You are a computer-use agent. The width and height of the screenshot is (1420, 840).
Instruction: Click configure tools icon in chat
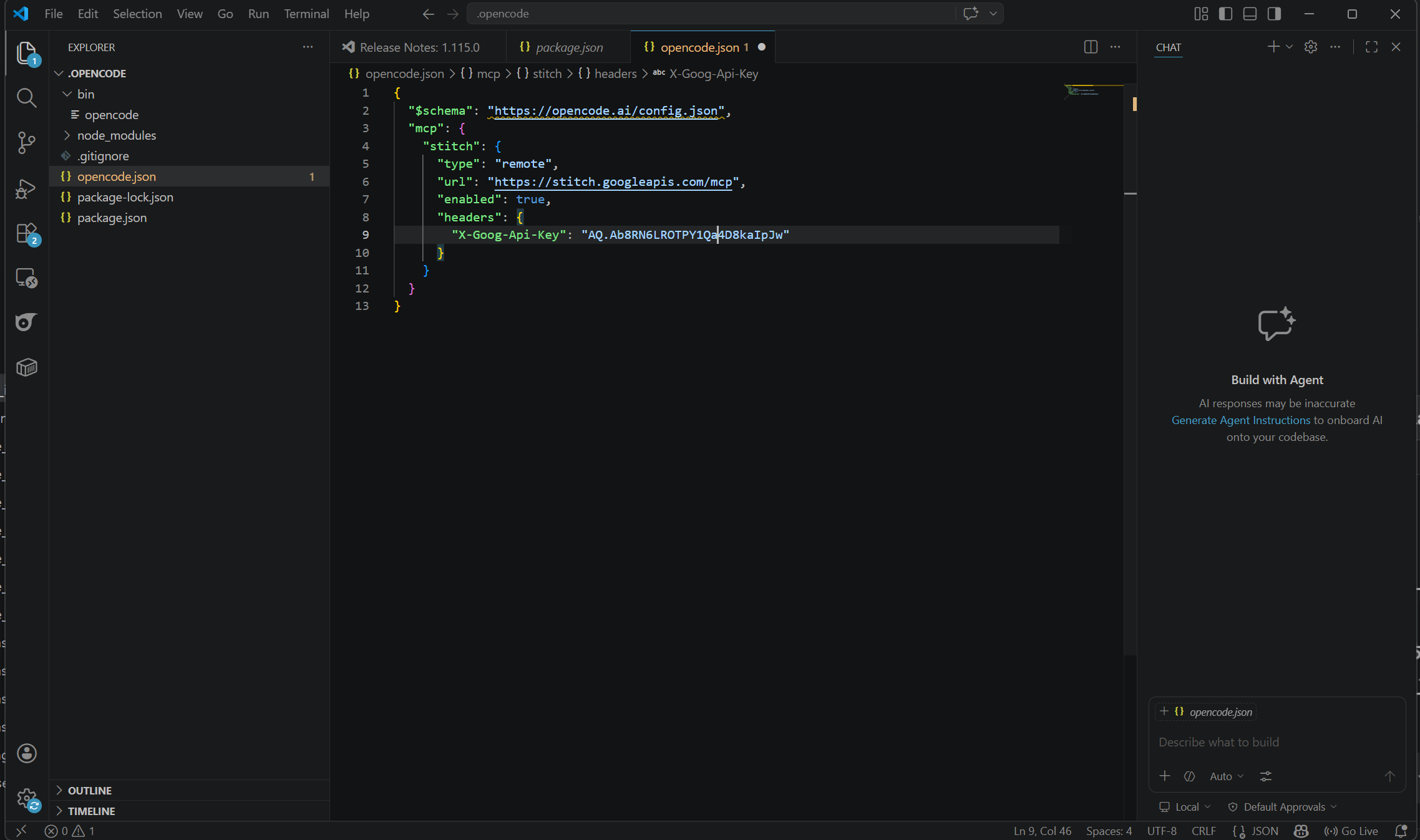(x=1265, y=776)
